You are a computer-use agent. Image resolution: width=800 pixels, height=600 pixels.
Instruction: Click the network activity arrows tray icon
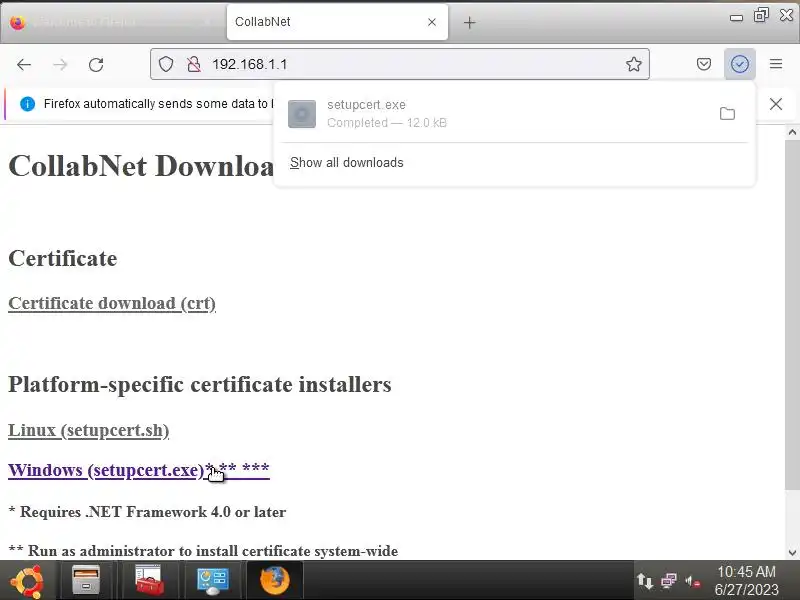[644, 581]
